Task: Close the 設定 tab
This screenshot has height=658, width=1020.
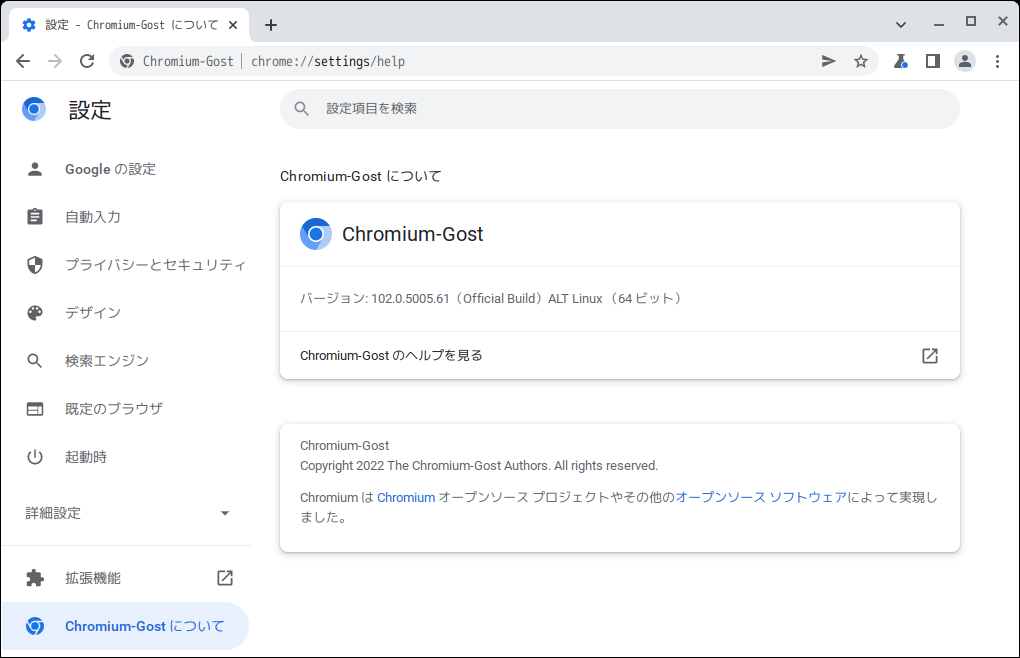Action: pos(233,25)
